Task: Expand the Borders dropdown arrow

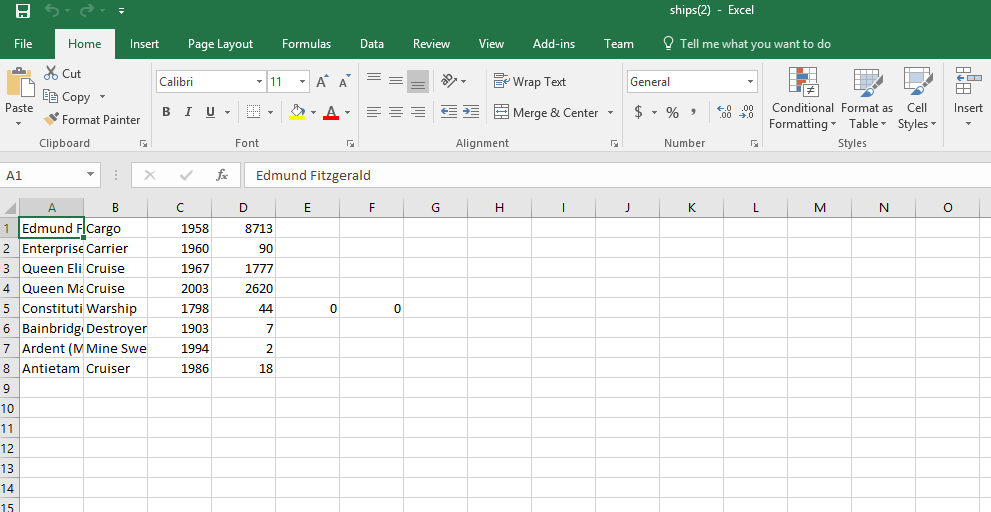Action: point(271,113)
